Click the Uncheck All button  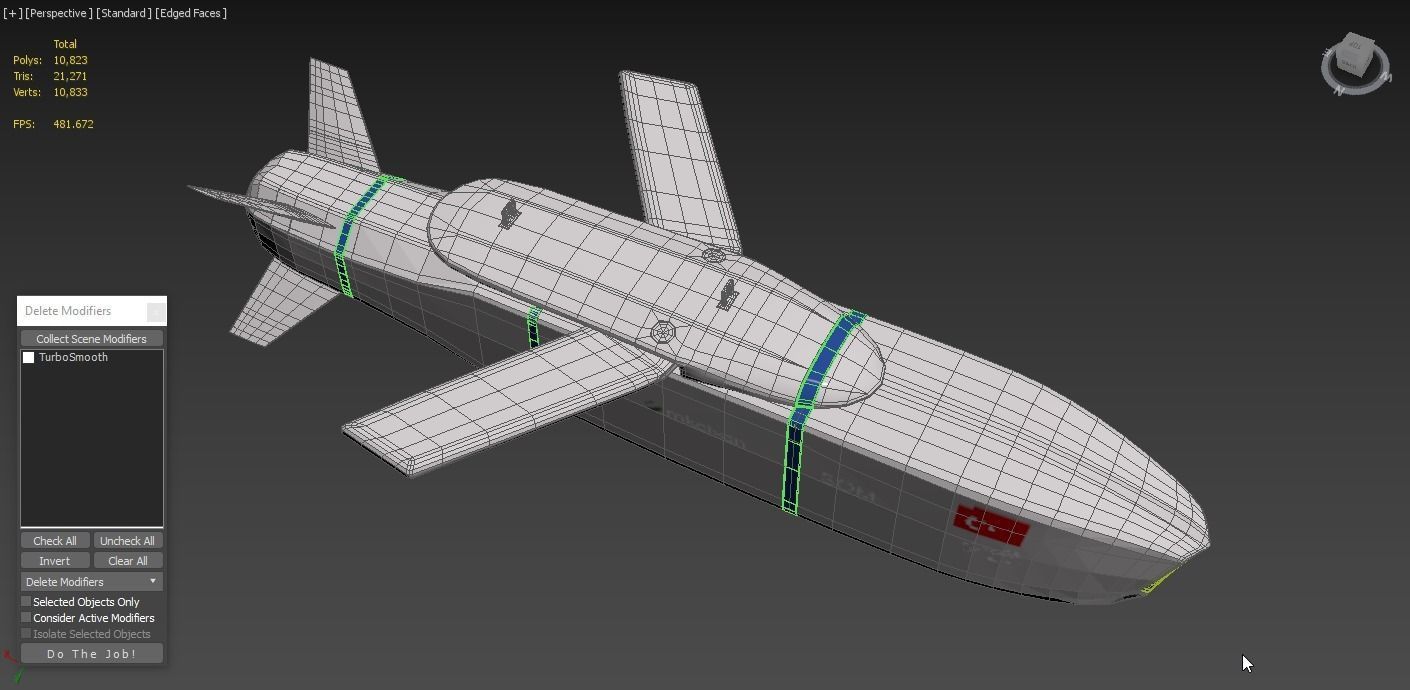(x=127, y=541)
